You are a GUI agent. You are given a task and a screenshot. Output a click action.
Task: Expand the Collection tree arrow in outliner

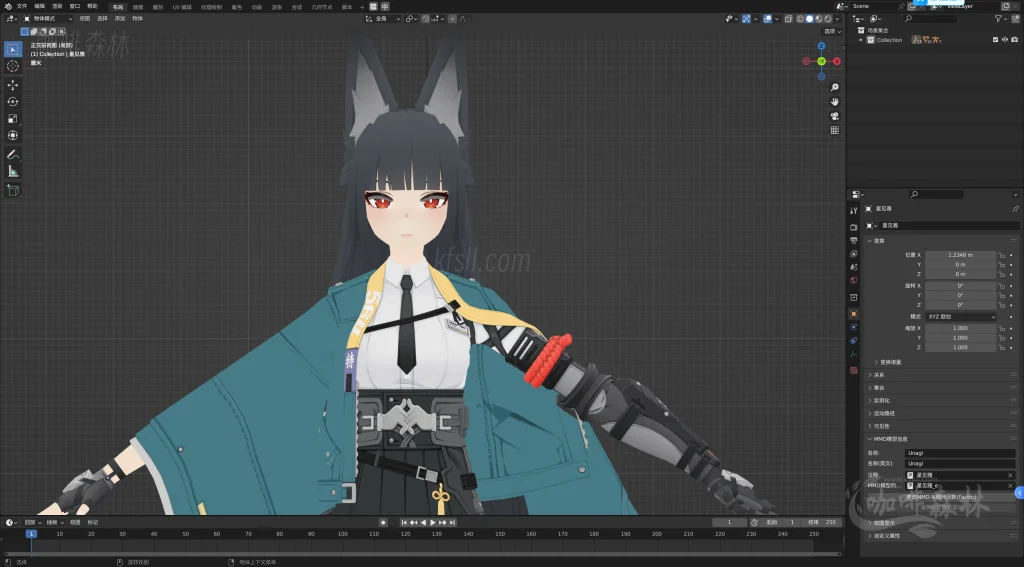coord(861,40)
